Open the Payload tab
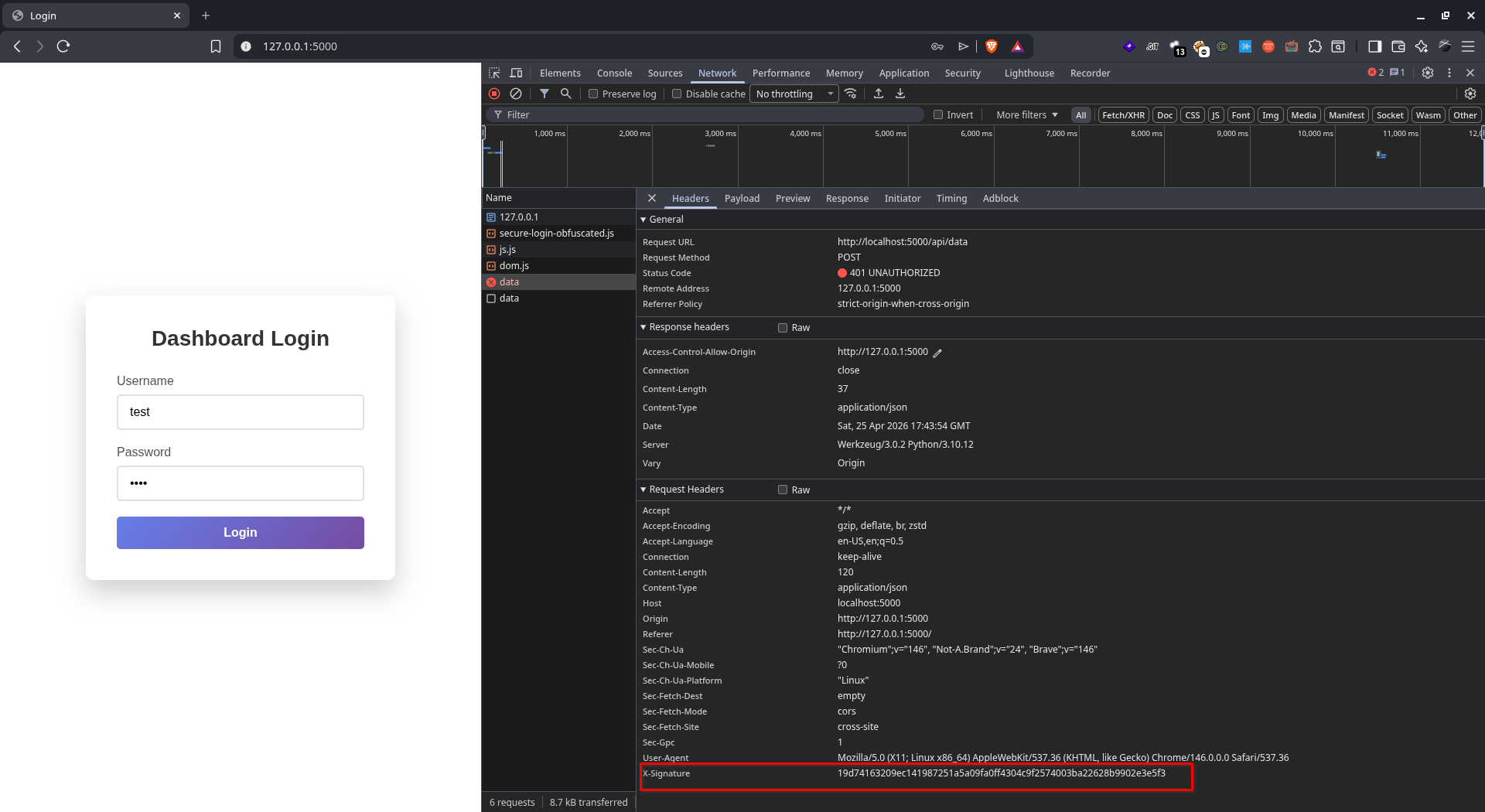This screenshot has width=1485, height=812. pos(742,199)
